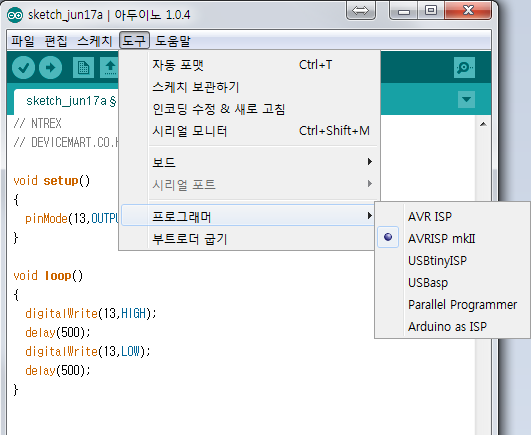Click the Upload arrow toolbar icon
Image resolution: width=531 pixels, height=435 pixels.
click(50, 68)
